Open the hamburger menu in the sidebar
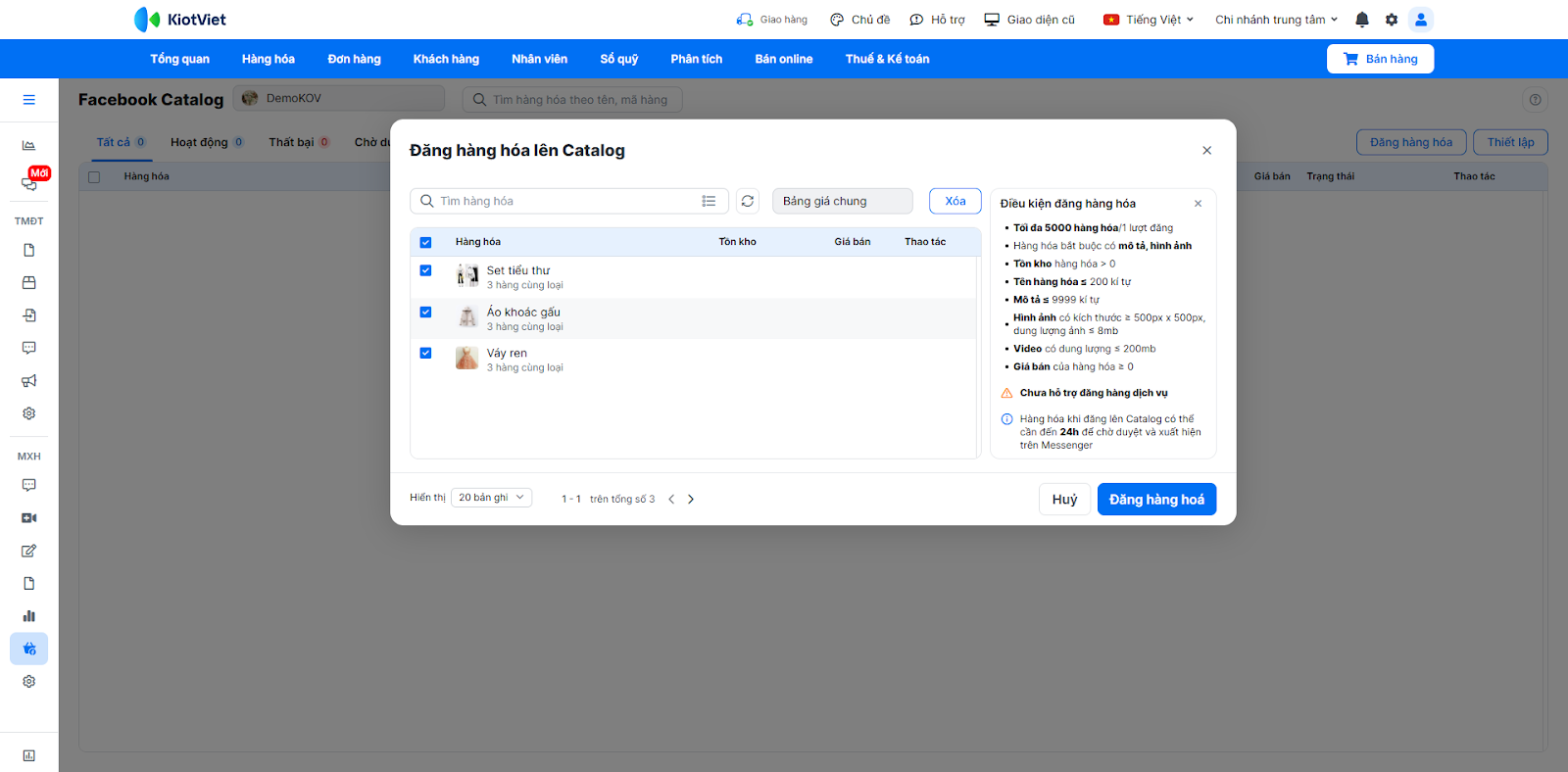1568x772 pixels. (x=29, y=100)
